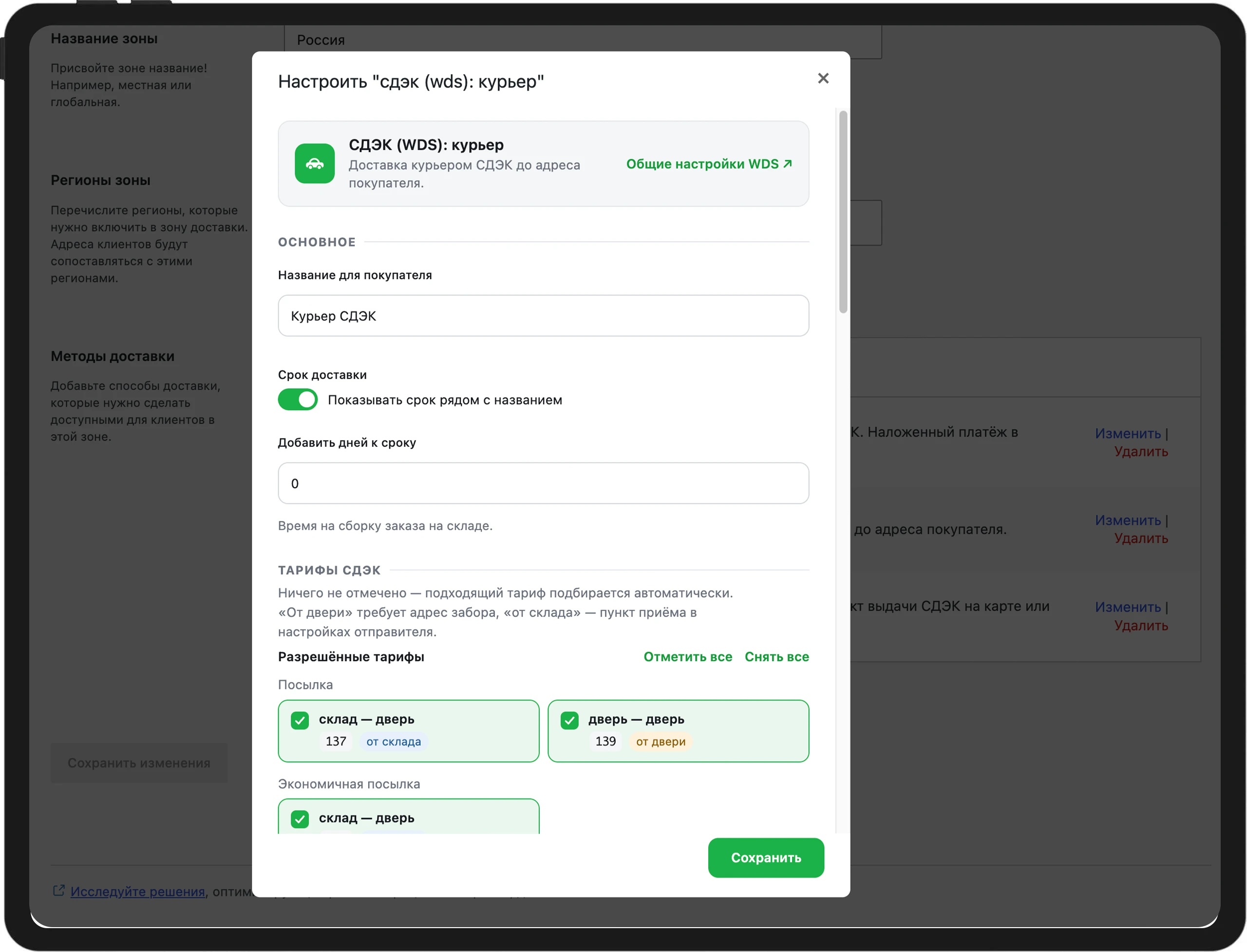The image size is (1247, 952).
Task: Click the green courier car icon
Action: [315, 164]
